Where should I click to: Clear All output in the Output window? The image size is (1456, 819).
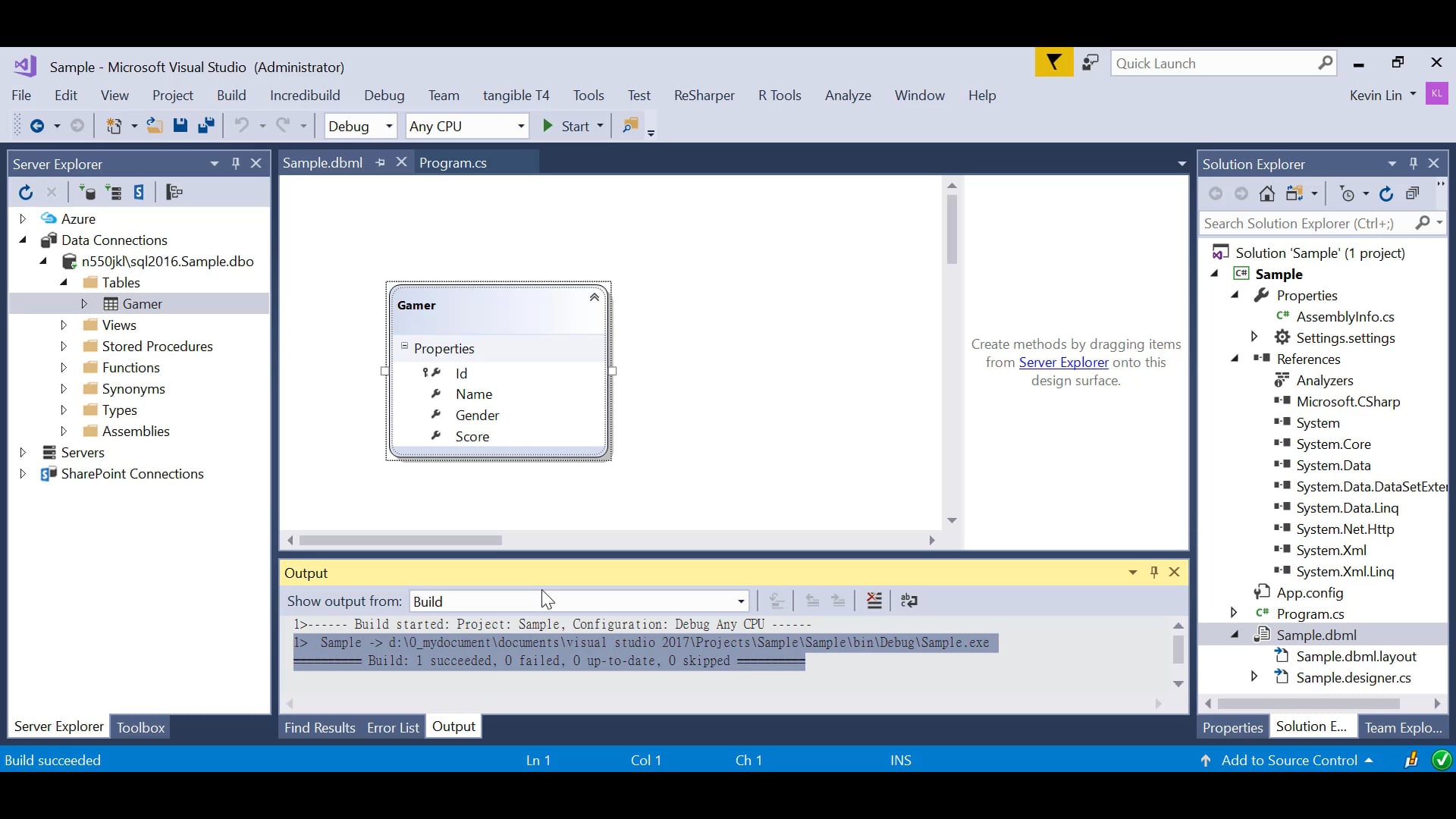[874, 601]
